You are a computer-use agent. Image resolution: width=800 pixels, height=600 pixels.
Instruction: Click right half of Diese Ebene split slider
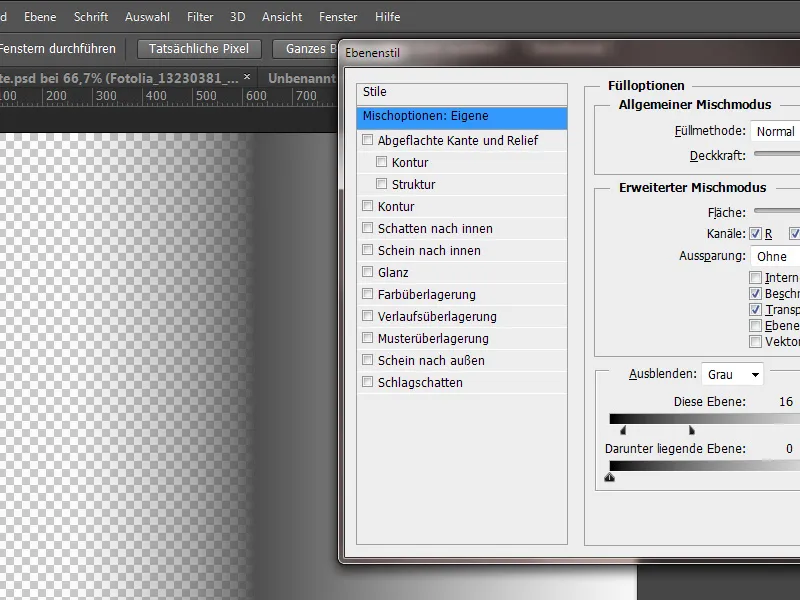[692, 431]
